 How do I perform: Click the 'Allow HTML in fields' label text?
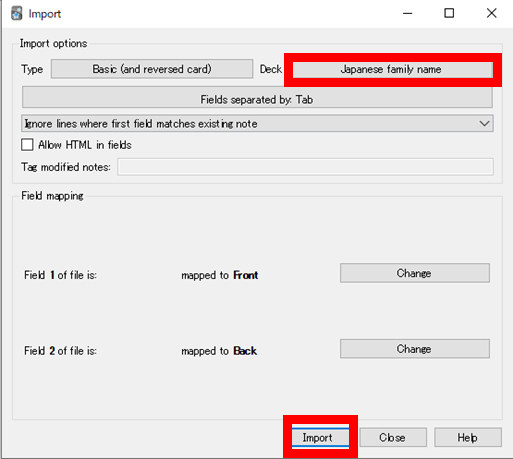pos(85,145)
